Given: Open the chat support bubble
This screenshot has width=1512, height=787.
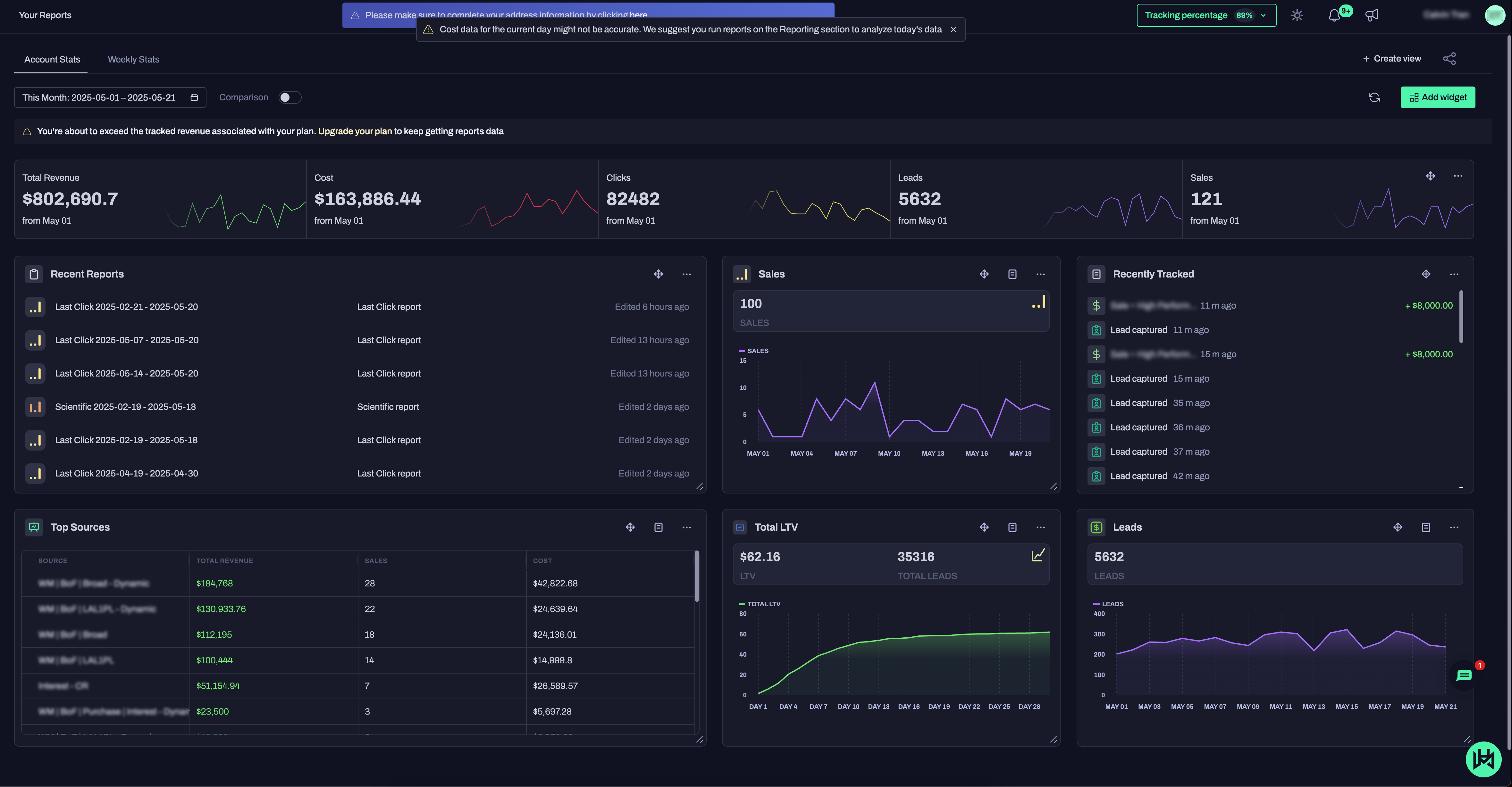Looking at the screenshot, I should (x=1464, y=675).
